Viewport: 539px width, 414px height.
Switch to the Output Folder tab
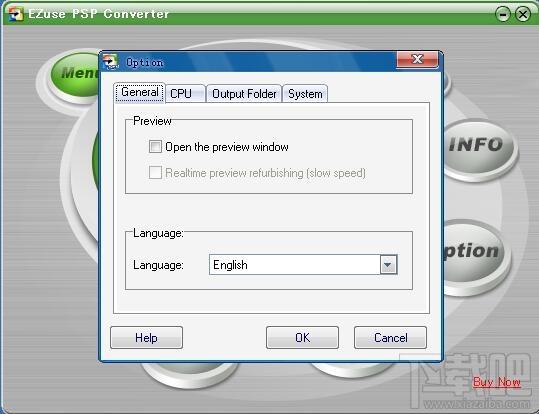tap(244, 94)
